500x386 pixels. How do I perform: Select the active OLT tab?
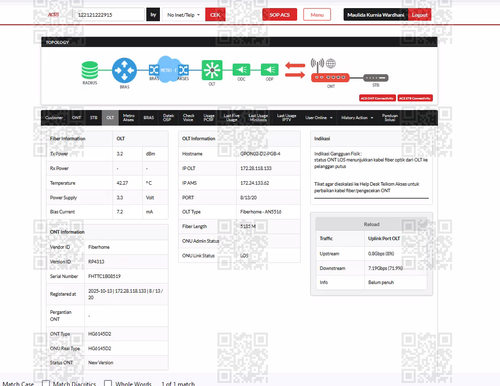point(110,118)
